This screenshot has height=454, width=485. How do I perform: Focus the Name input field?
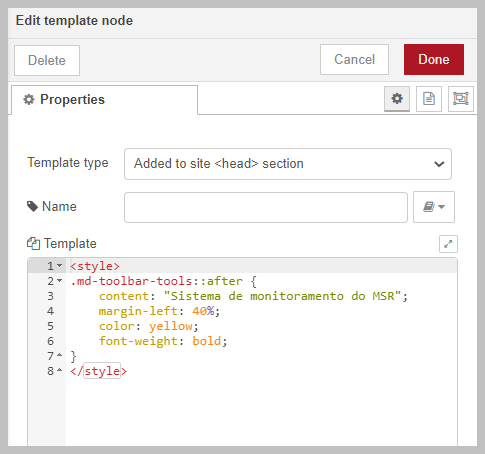pyautogui.click(x=266, y=207)
